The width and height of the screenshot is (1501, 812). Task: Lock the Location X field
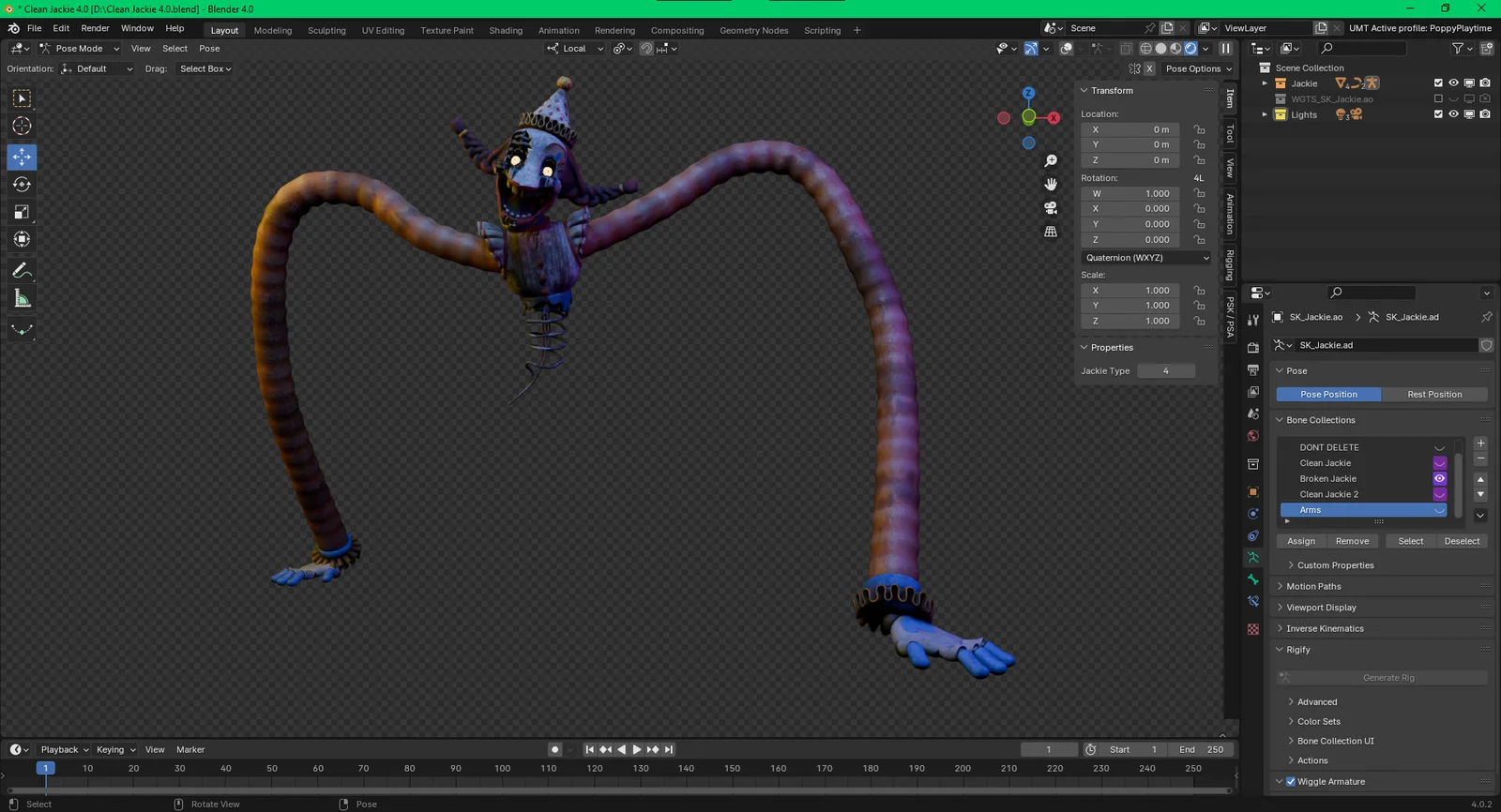pyautogui.click(x=1199, y=129)
